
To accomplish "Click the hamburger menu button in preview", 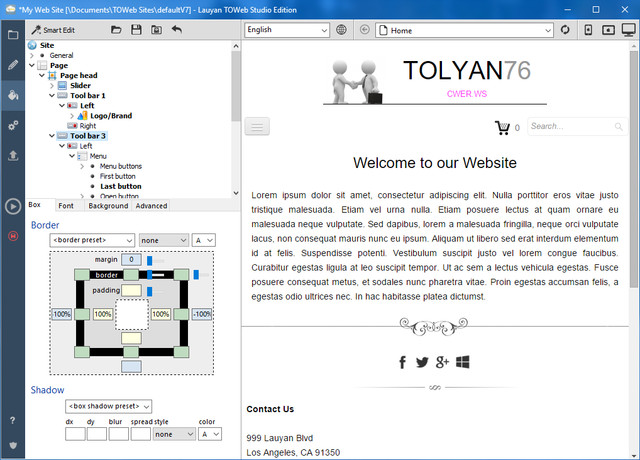I will [x=257, y=127].
